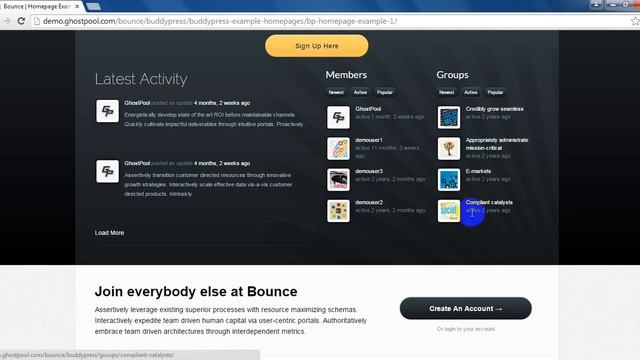Open the demouser1 profile link
This screenshot has height=360, width=640.
[369, 140]
